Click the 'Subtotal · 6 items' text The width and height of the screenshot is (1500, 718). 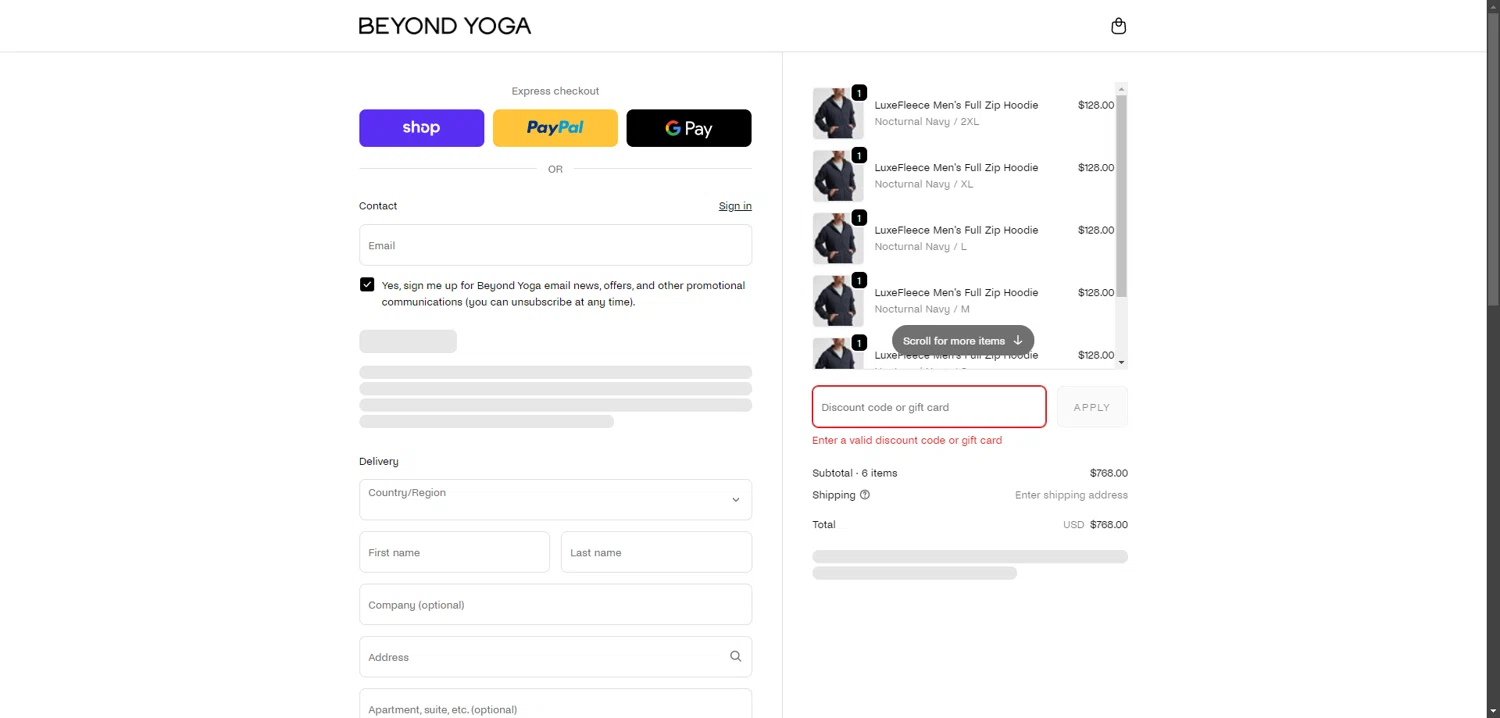(x=855, y=473)
